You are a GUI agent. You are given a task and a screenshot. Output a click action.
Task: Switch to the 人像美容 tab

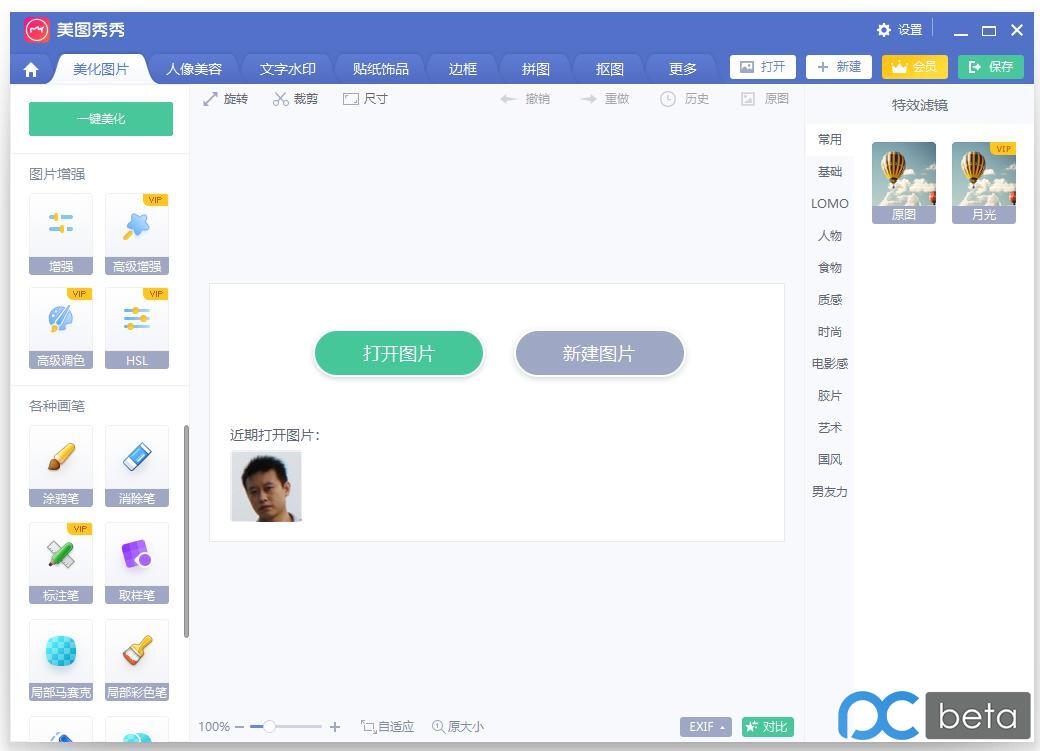194,69
